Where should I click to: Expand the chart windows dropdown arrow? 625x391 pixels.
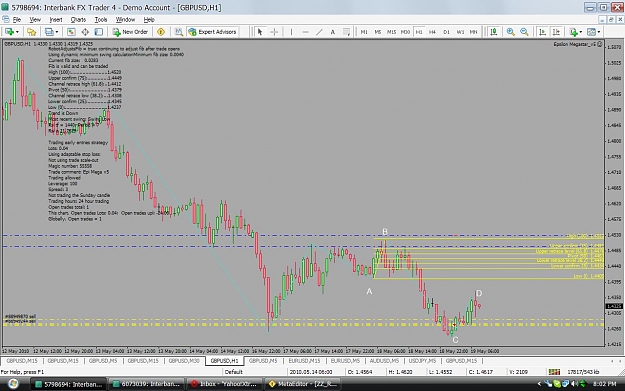pyautogui.click(x=57, y=32)
